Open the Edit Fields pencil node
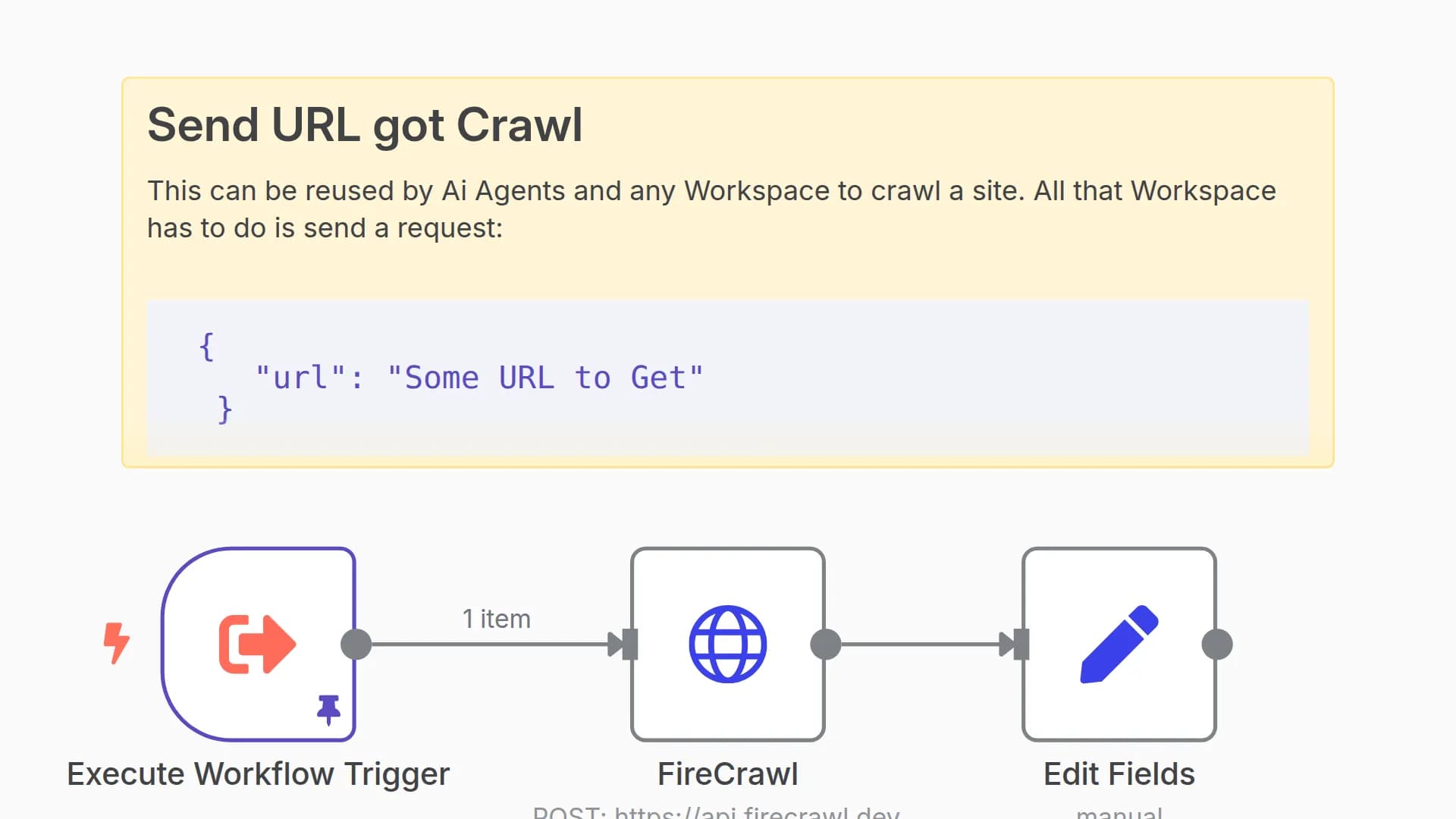This screenshot has width=1456, height=819. (1119, 645)
